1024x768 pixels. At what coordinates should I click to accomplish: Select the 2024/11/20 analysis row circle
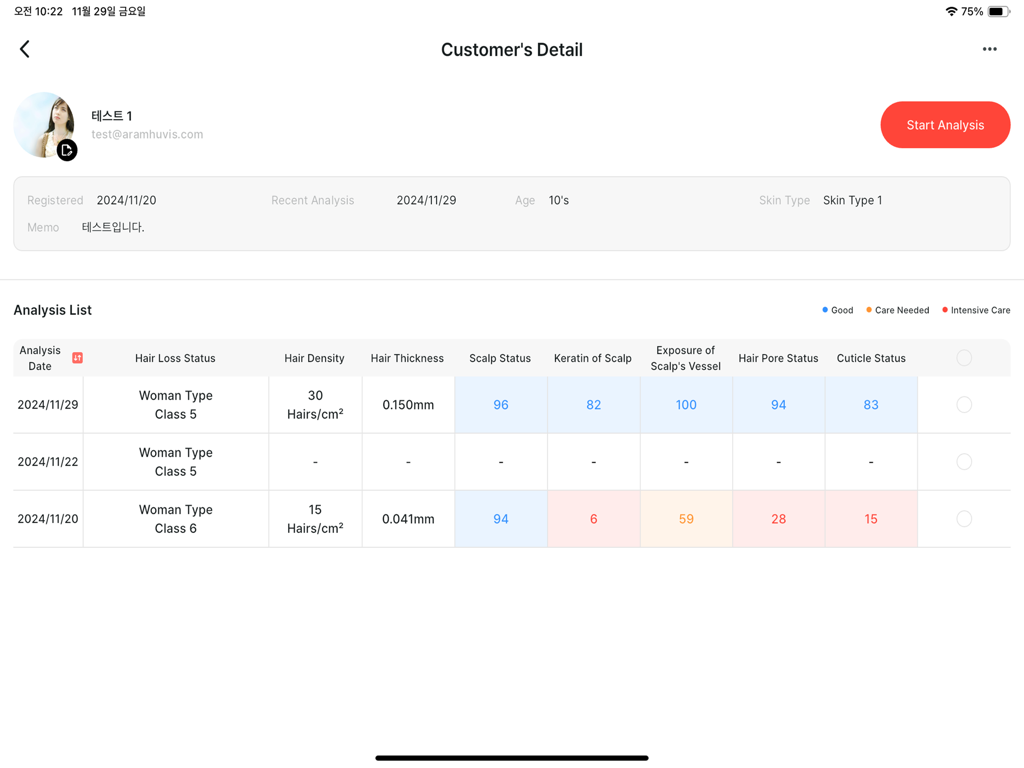click(964, 519)
